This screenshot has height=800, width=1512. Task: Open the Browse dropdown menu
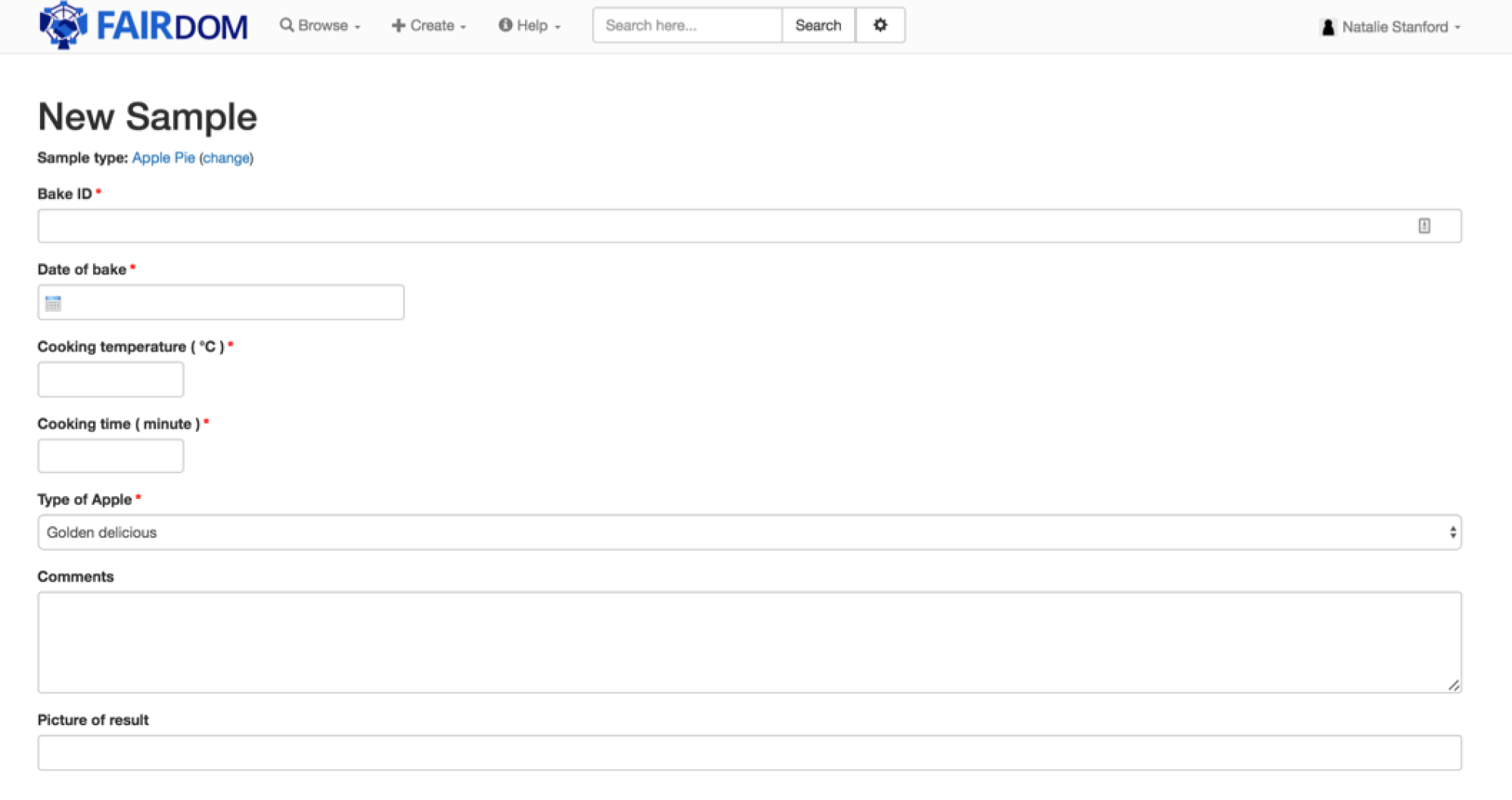pos(321,25)
